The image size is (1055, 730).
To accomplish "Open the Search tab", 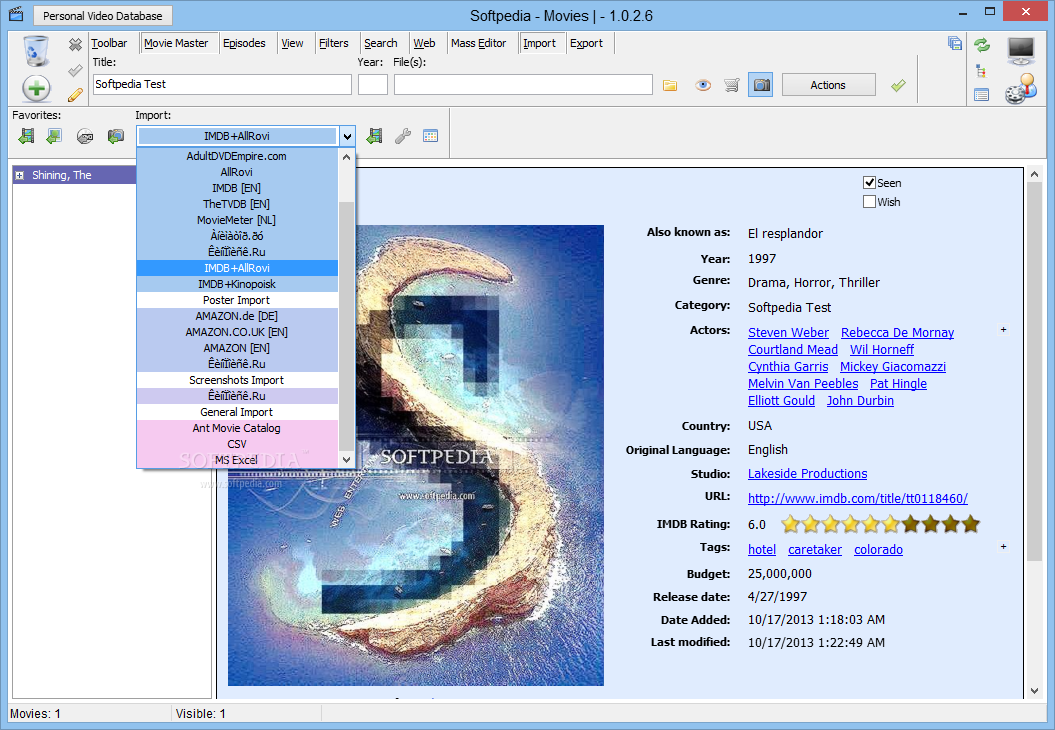I will click(x=381, y=43).
